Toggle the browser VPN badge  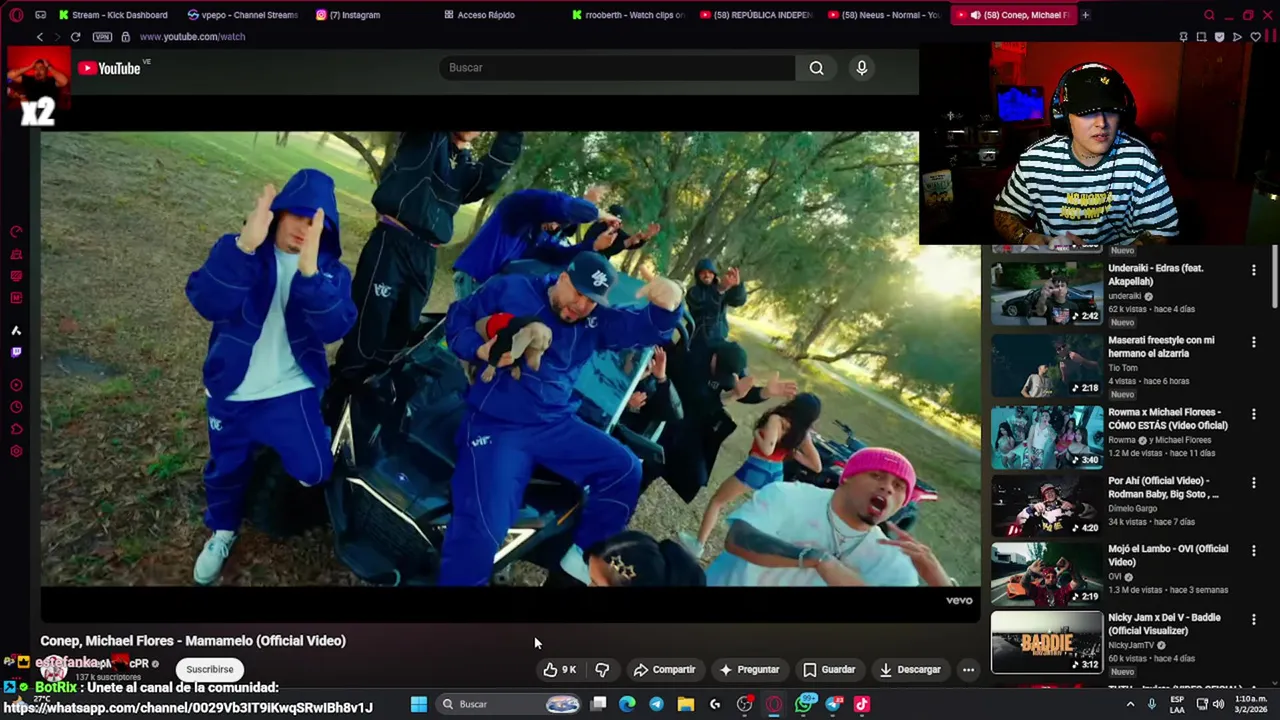(x=102, y=37)
